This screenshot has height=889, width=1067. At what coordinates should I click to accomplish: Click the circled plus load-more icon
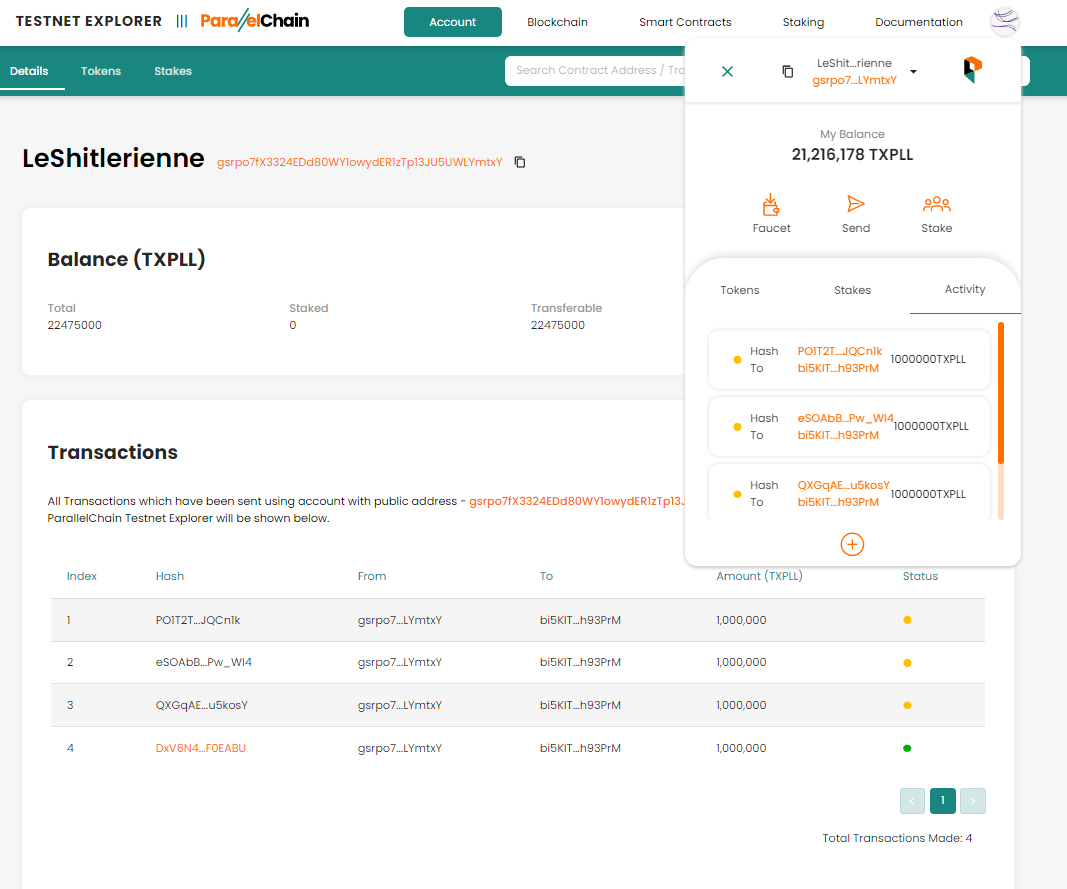click(852, 545)
